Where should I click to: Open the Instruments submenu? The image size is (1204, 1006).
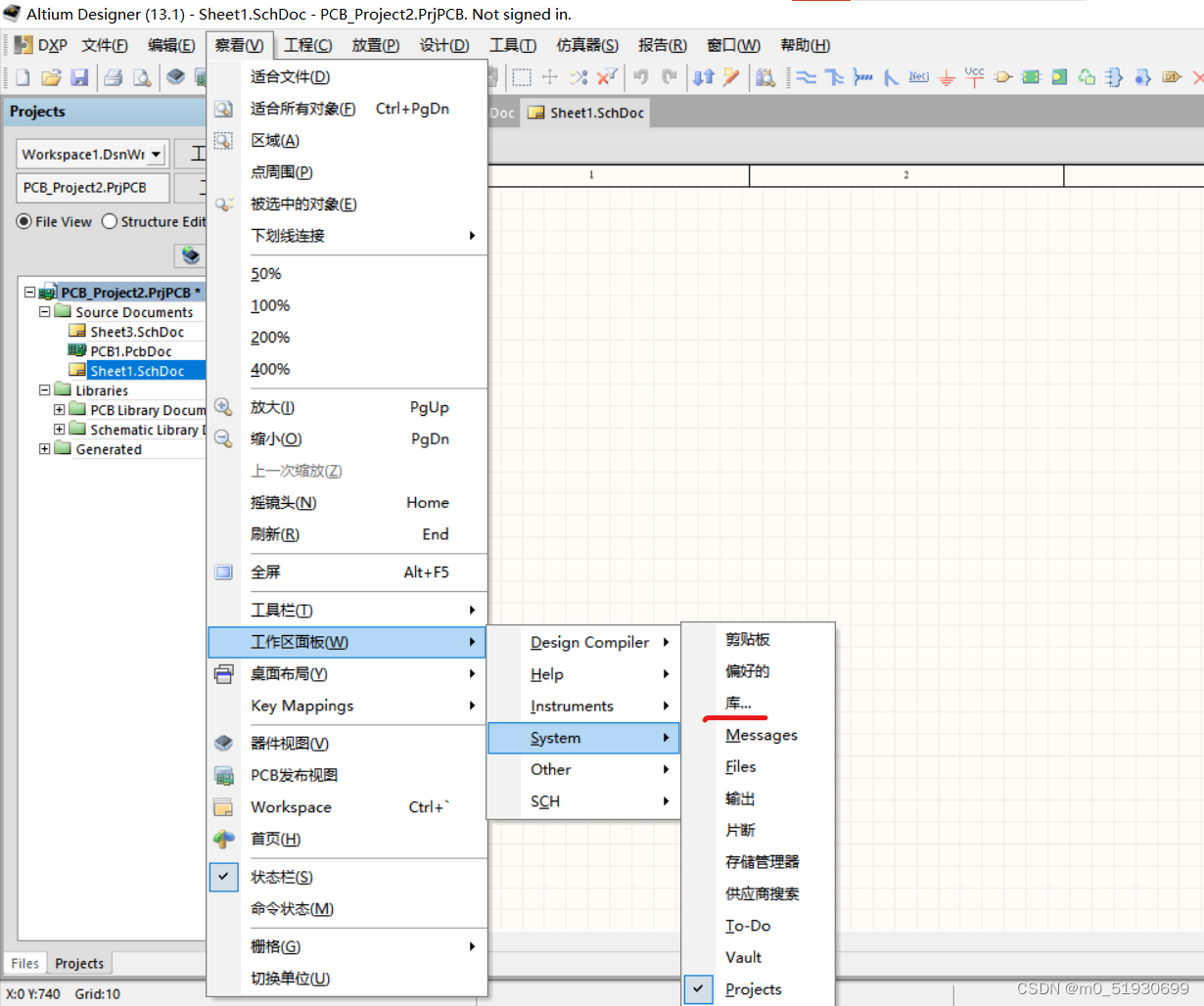pyautogui.click(x=583, y=707)
